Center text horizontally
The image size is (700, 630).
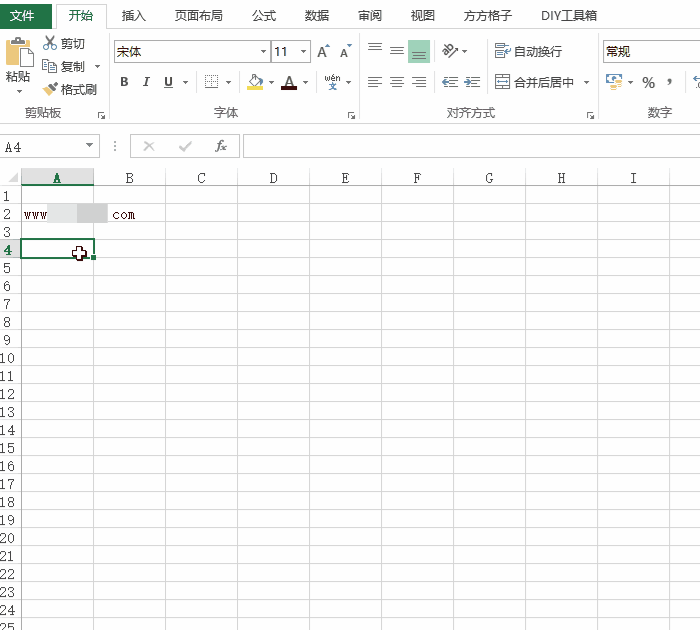coord(397,82)
